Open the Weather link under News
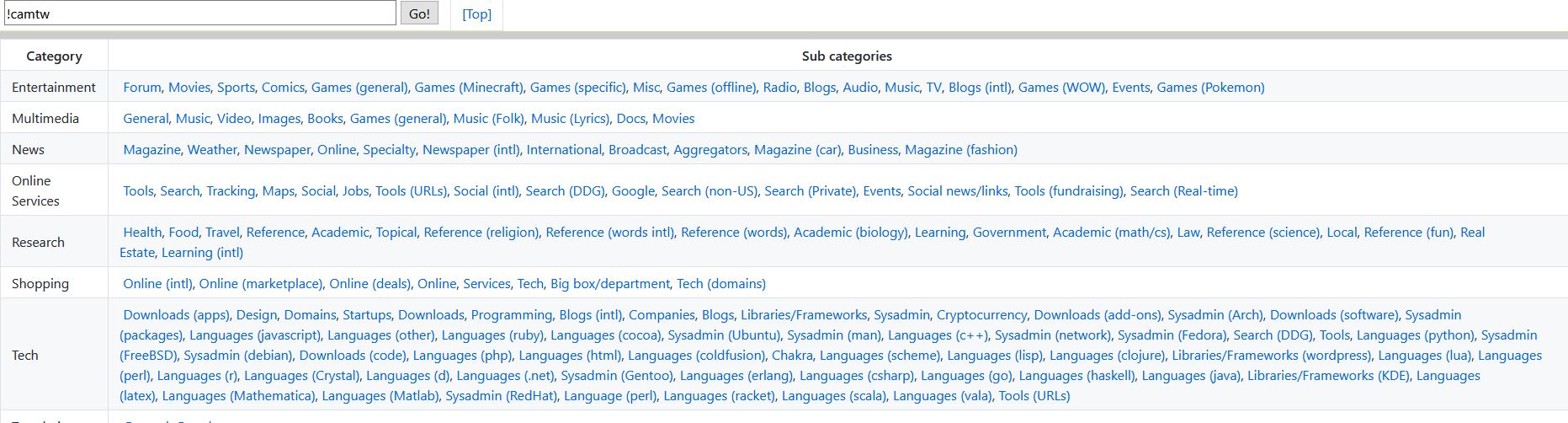 click(x=212, y=150)
